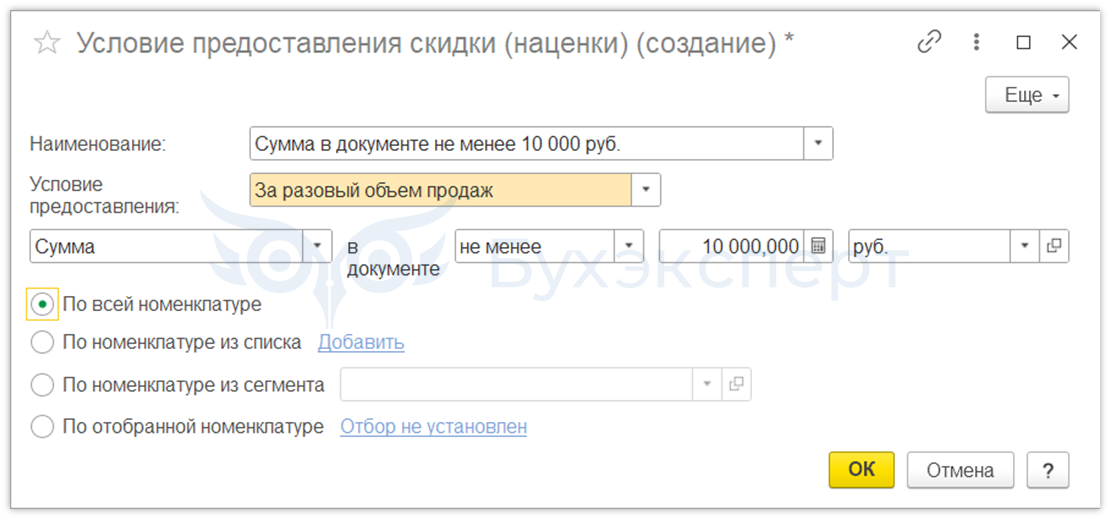This screenshot has width=1110, height=519.
Task: Add this form to favorites with star icon
Action: [x=47, y=43]
